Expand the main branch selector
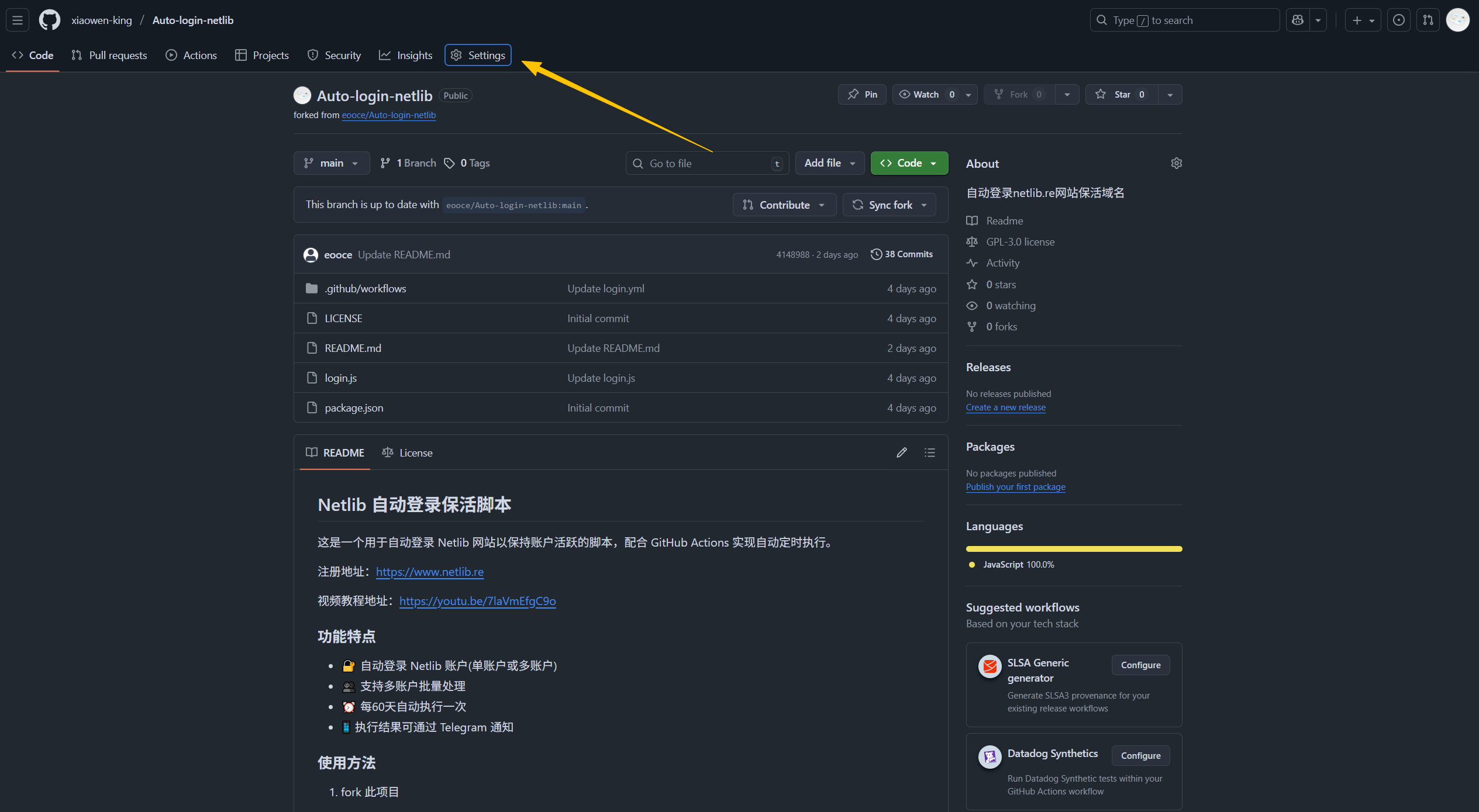Viewport: 1479px width, 812px height. click(331, 163)
